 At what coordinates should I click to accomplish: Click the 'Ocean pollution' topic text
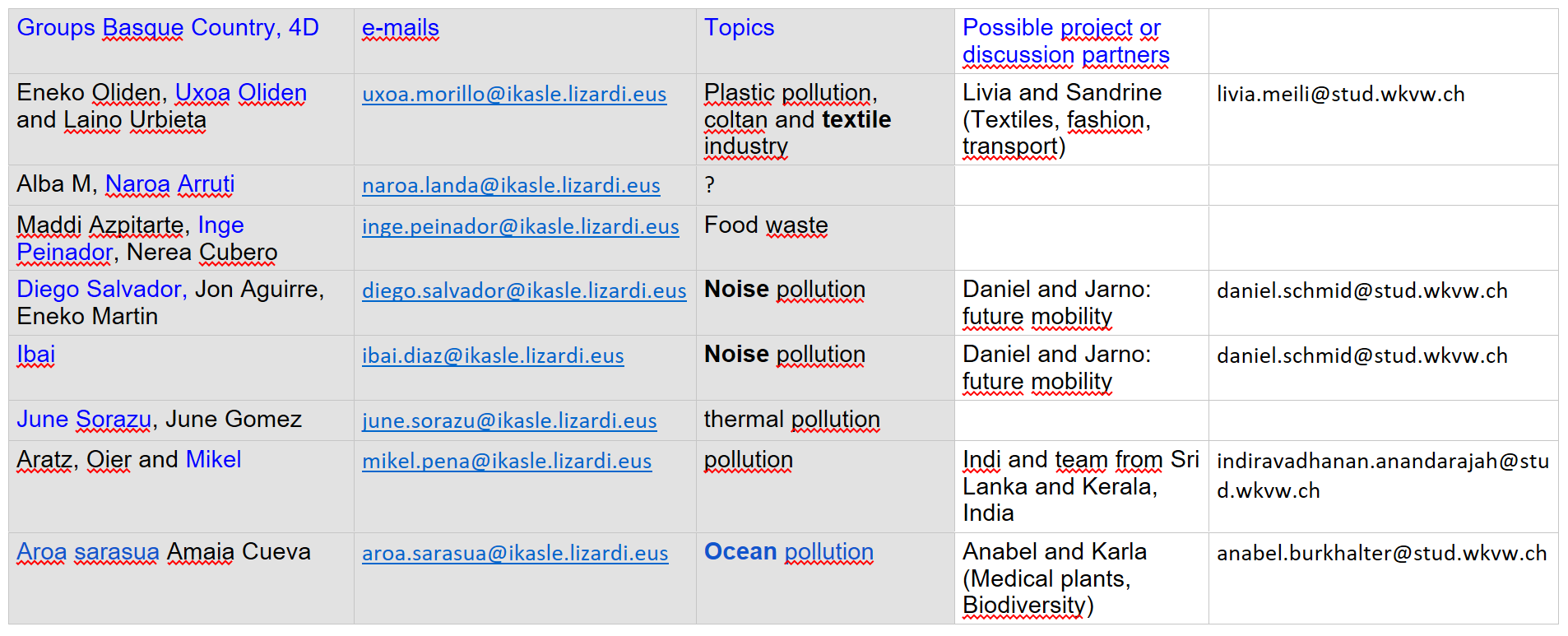[x=788, y=552]
